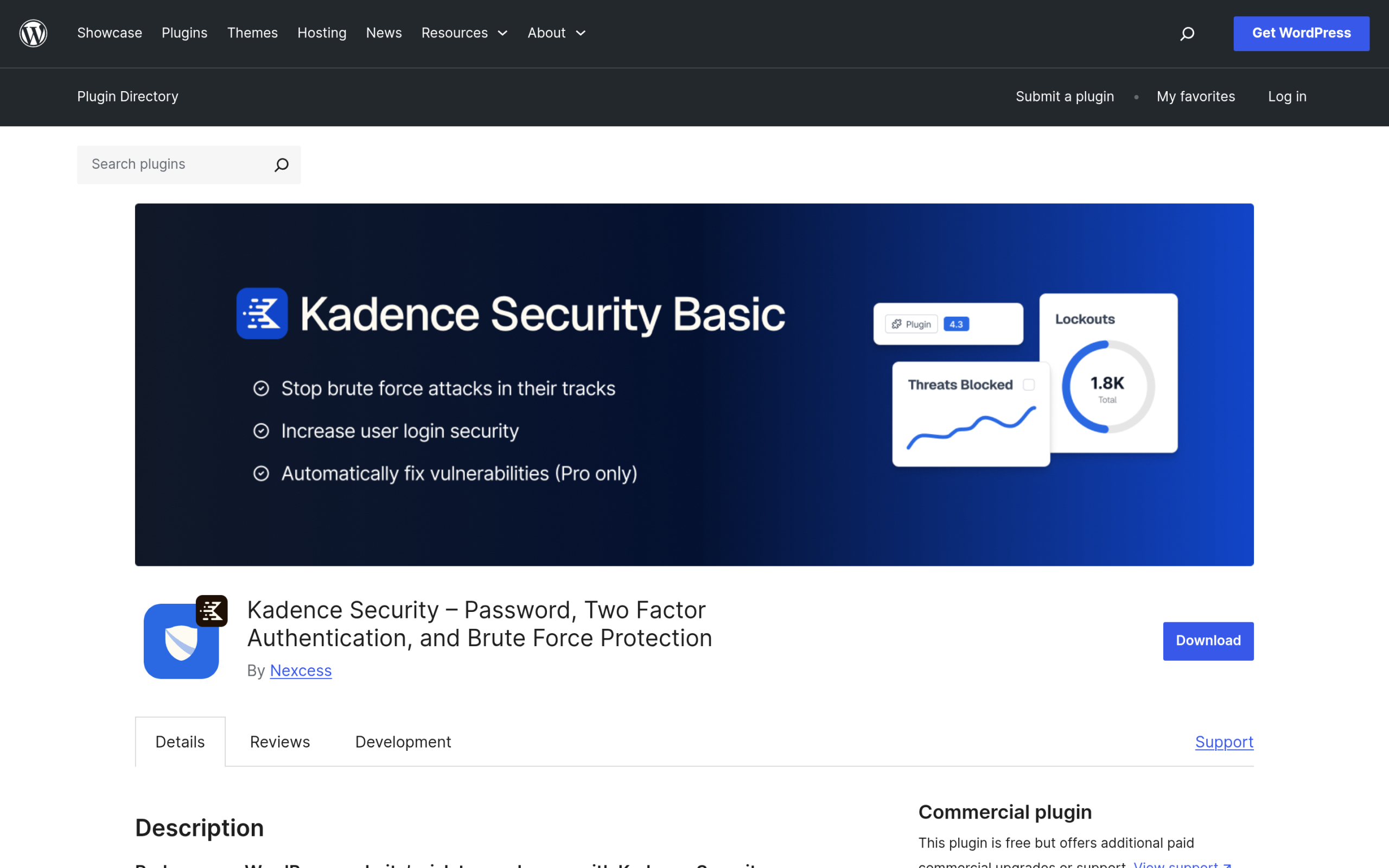Click the Get WordPress button

(x=1301, y=33)
